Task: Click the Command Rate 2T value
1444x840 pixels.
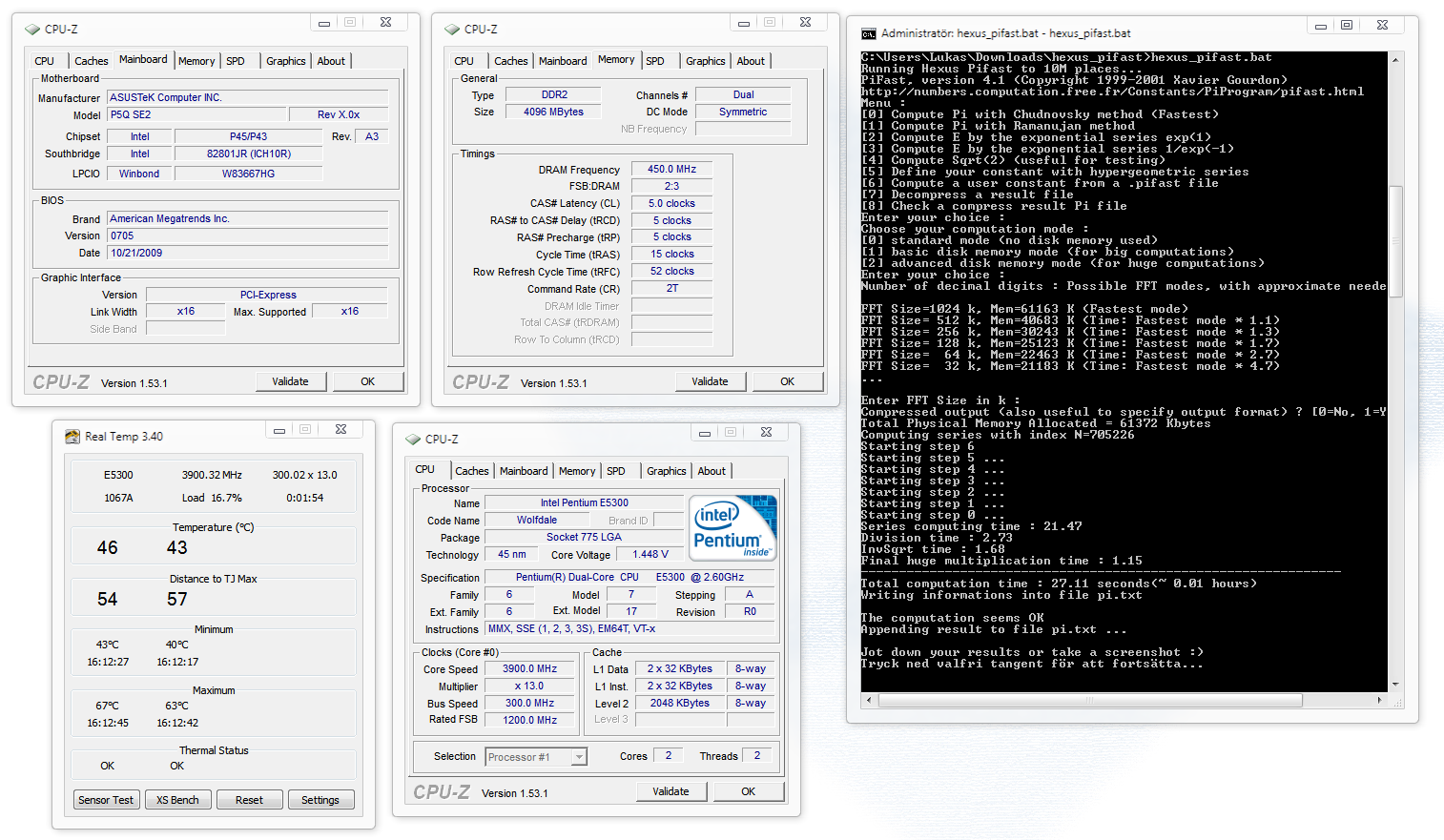Action: coord(672,288)
